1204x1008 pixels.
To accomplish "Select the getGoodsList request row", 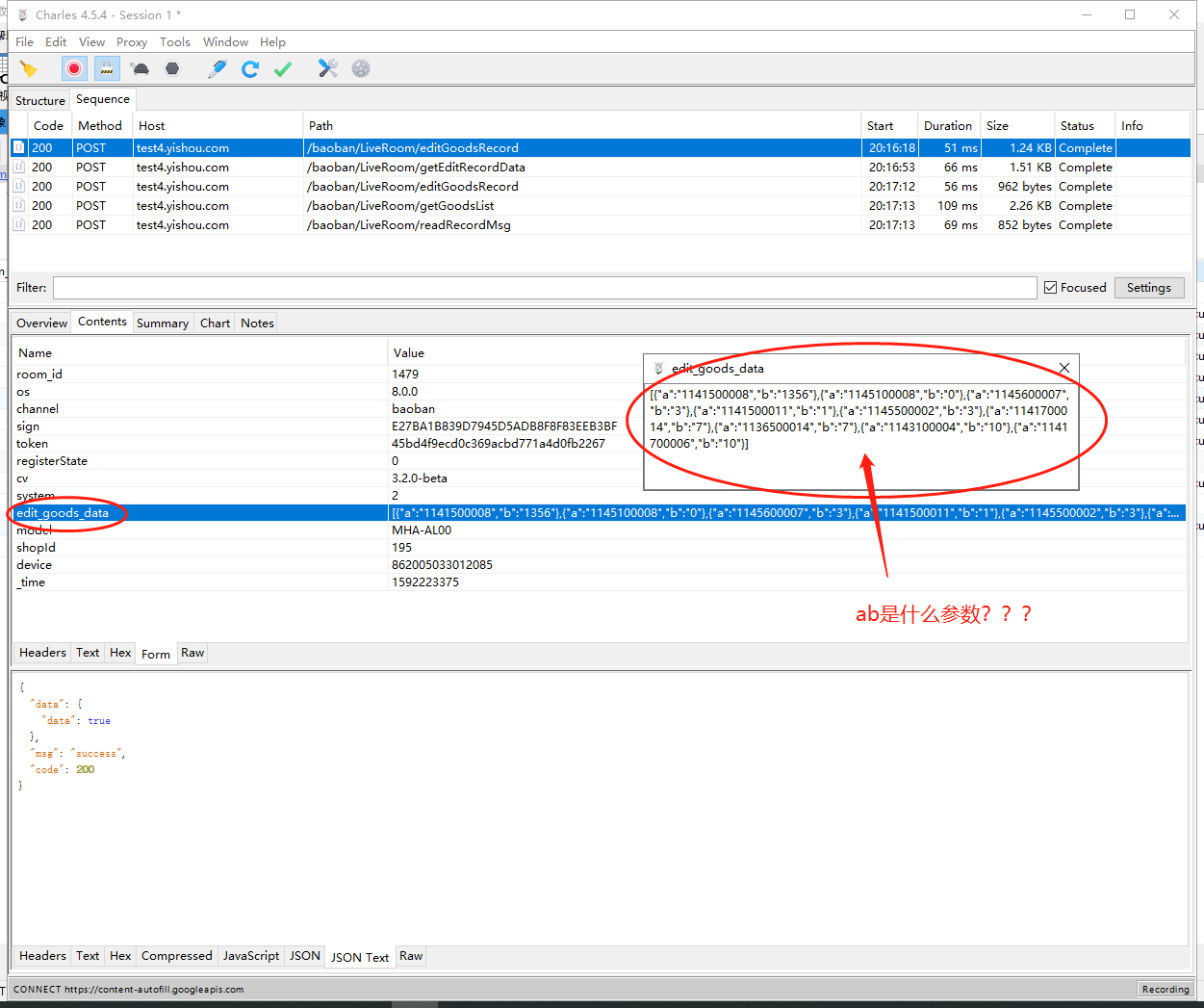I will pyautogui.click(x=601, y=206).
